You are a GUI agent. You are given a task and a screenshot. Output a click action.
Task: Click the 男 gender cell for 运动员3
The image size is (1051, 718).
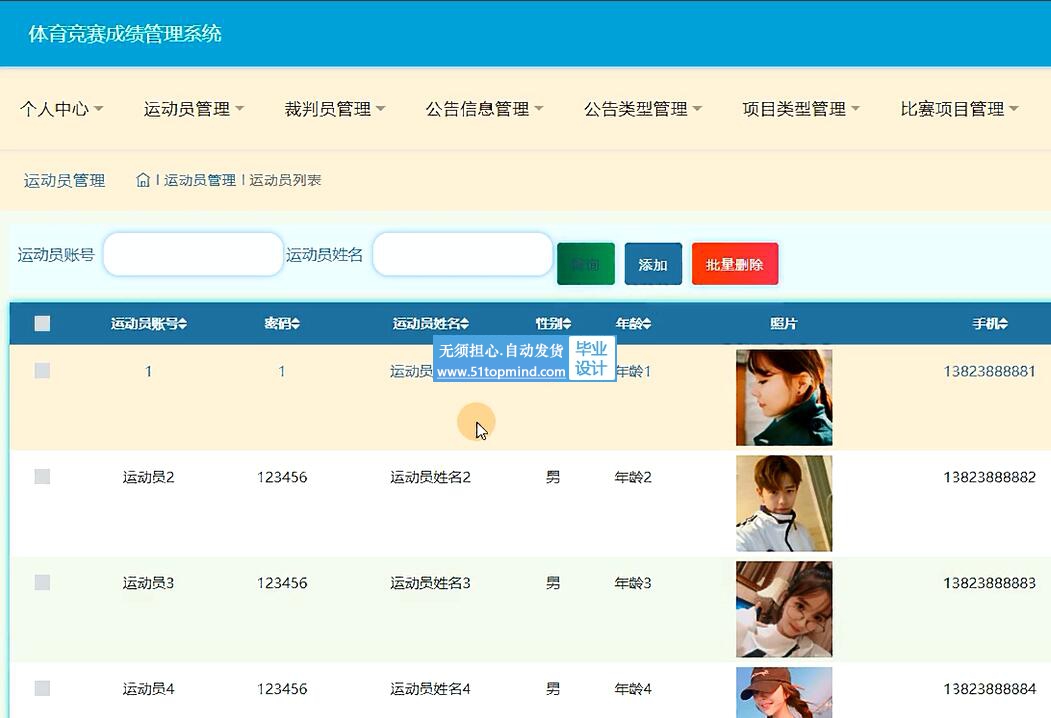coord(553,583)
